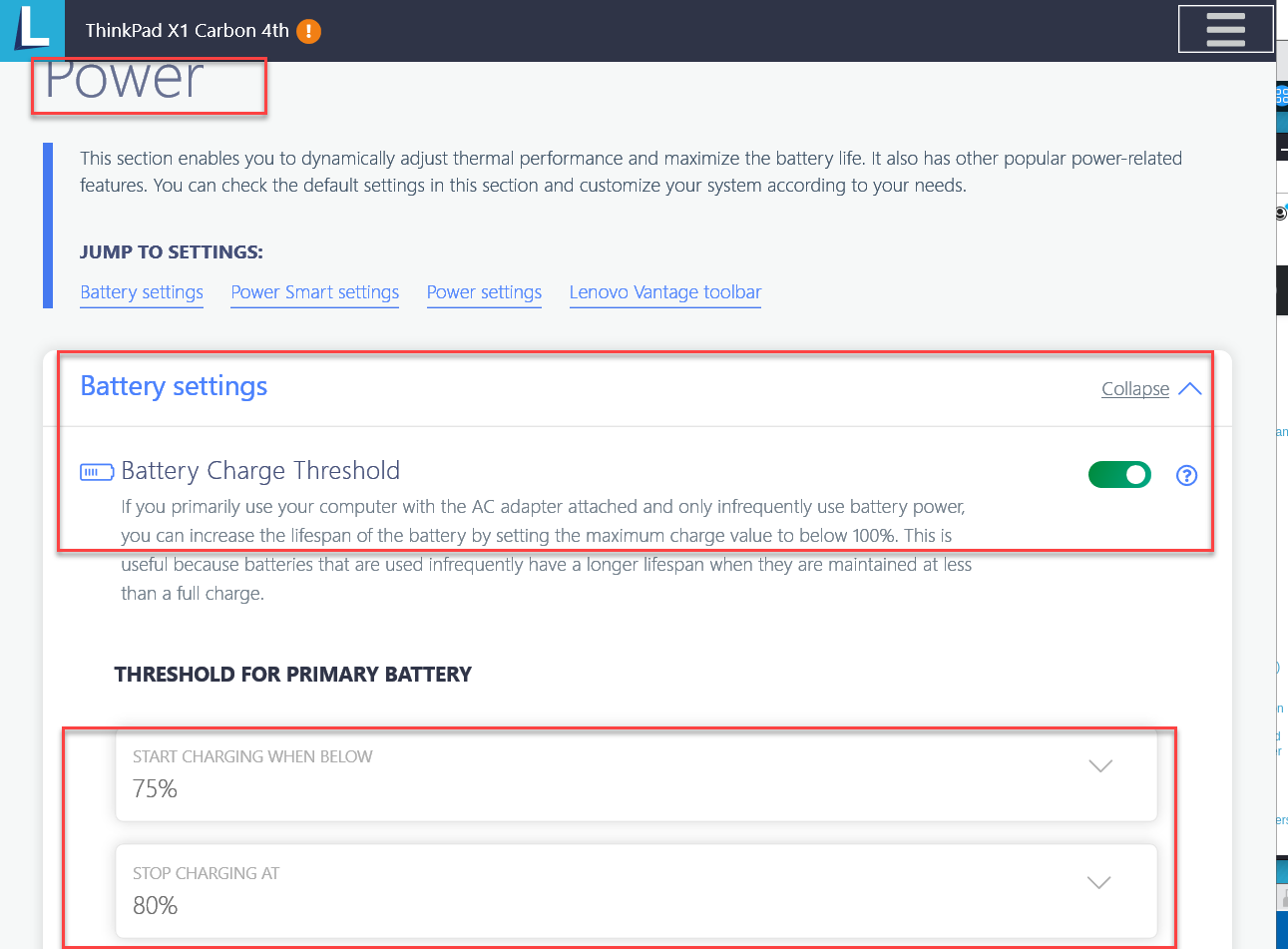The width and height of the screenshot is (1288, 949).
Task: Collapse the Battery settings section
Action: click(1134, 388)
